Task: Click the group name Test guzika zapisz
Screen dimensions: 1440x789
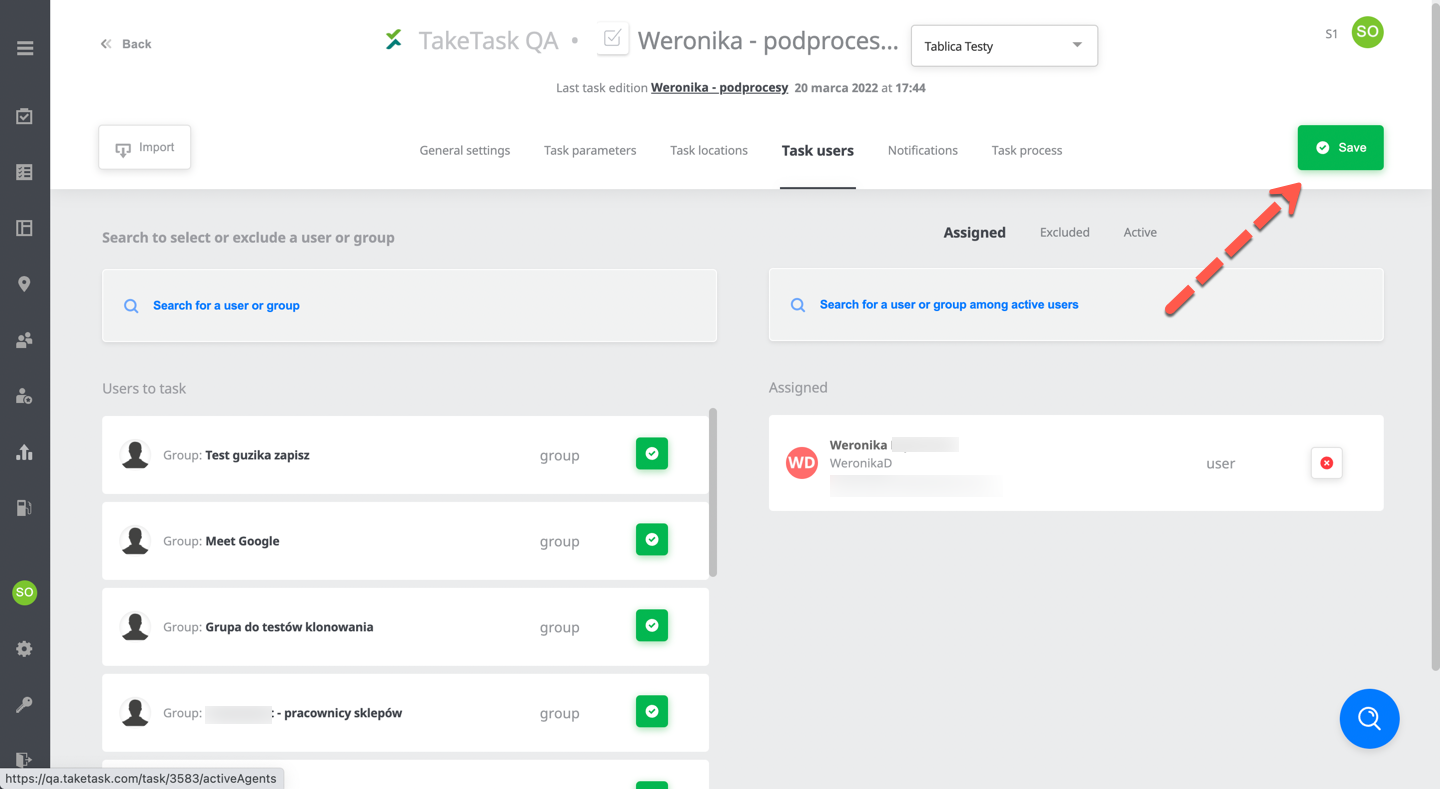Action: 257,455
